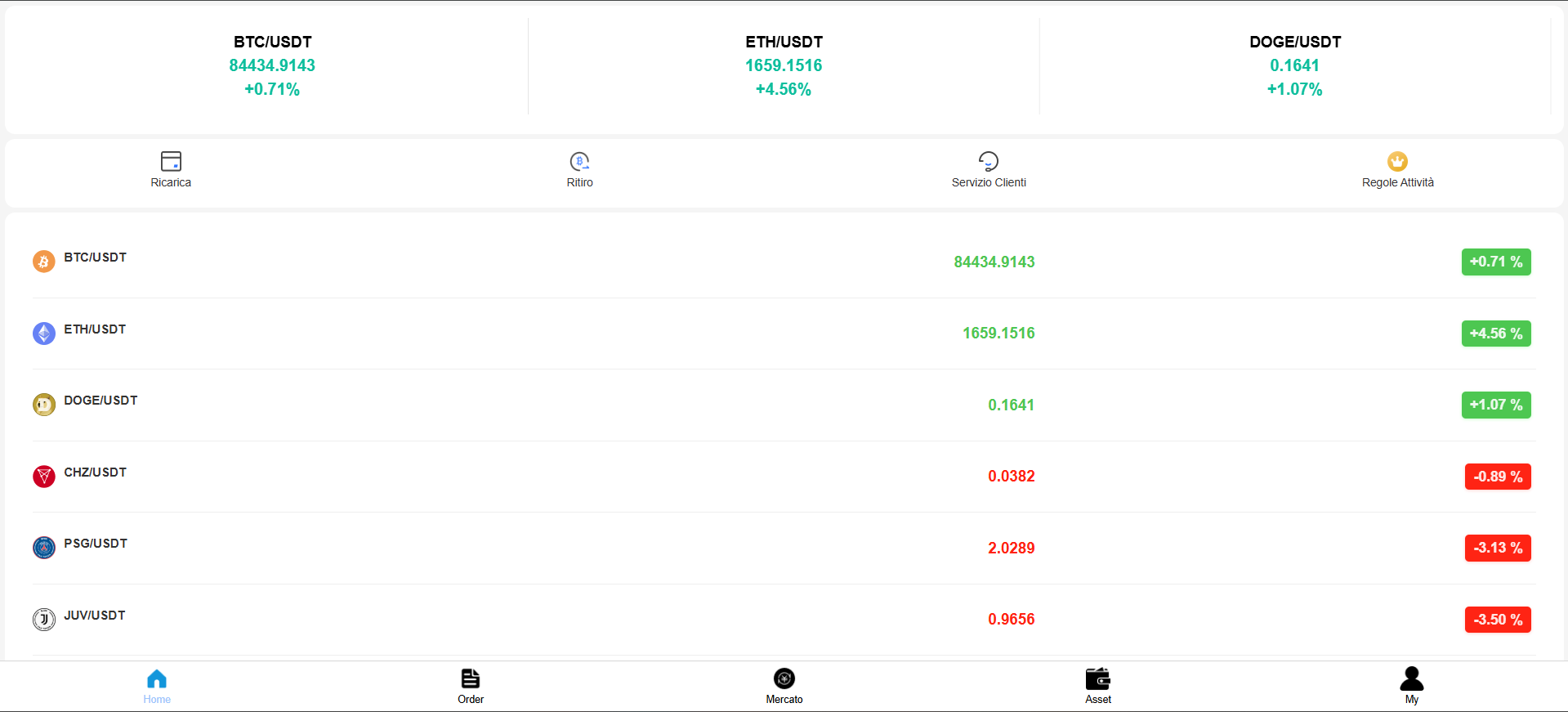The height and width of the screenshot is (712, 1568).
Task: Click the green +0.71 % badge
Action: coord(1496,262)
